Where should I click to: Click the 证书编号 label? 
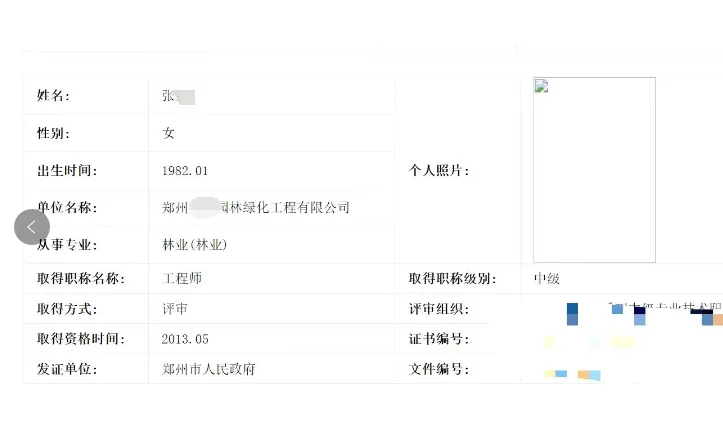coord(439,339)
